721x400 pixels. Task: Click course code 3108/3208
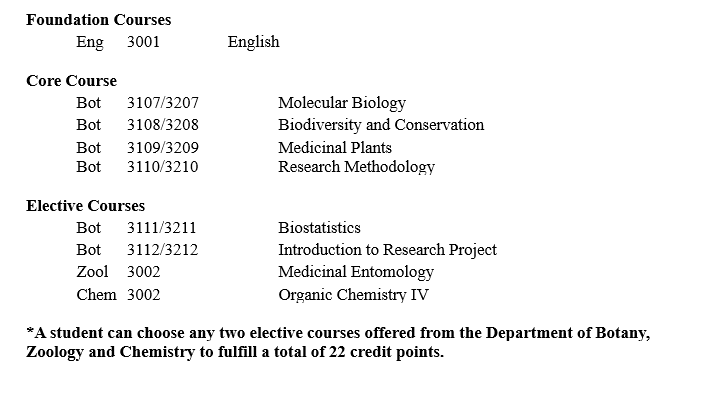(162, 125)
